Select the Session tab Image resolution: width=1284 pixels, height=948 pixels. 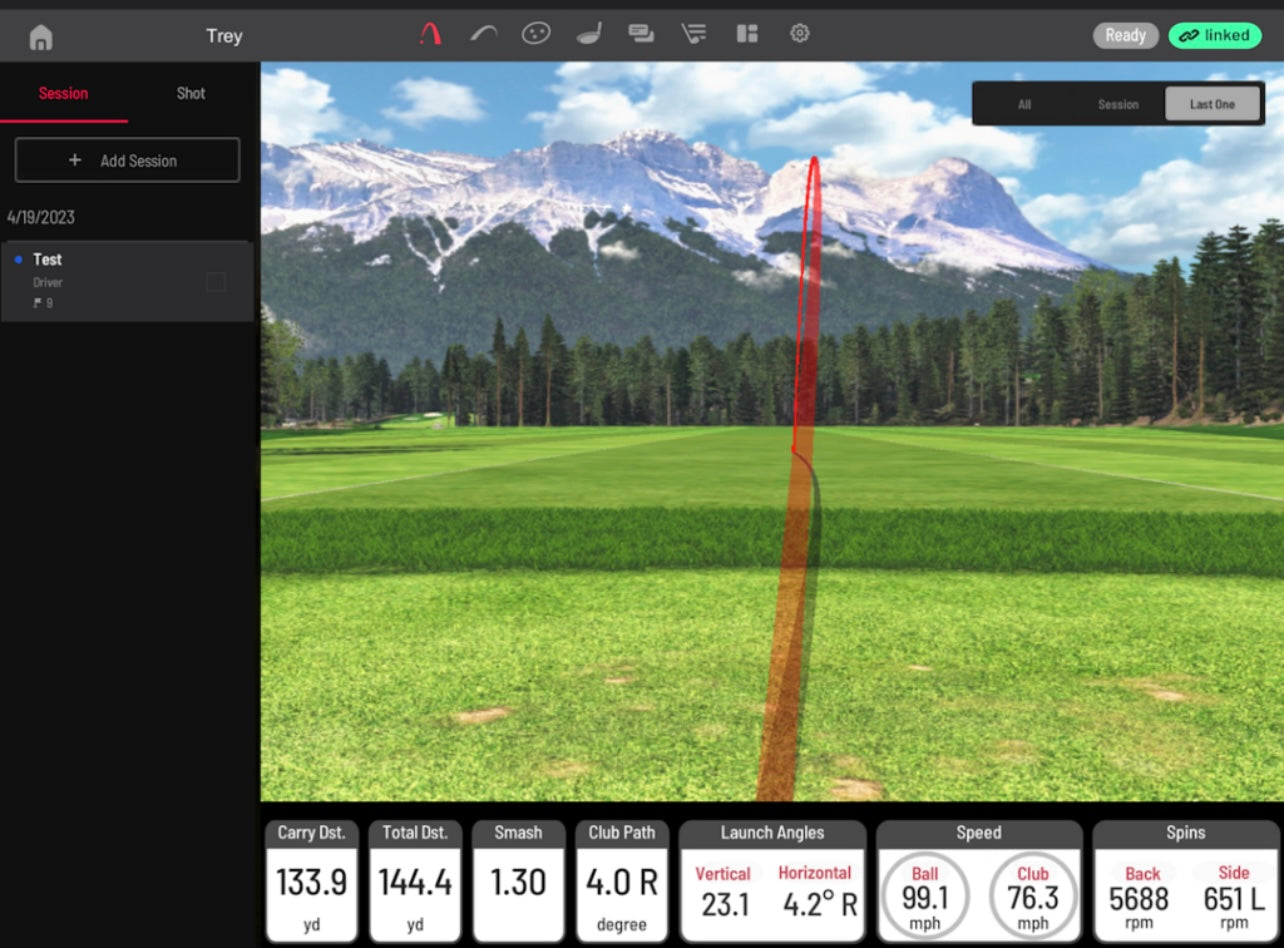coord(63,93)
